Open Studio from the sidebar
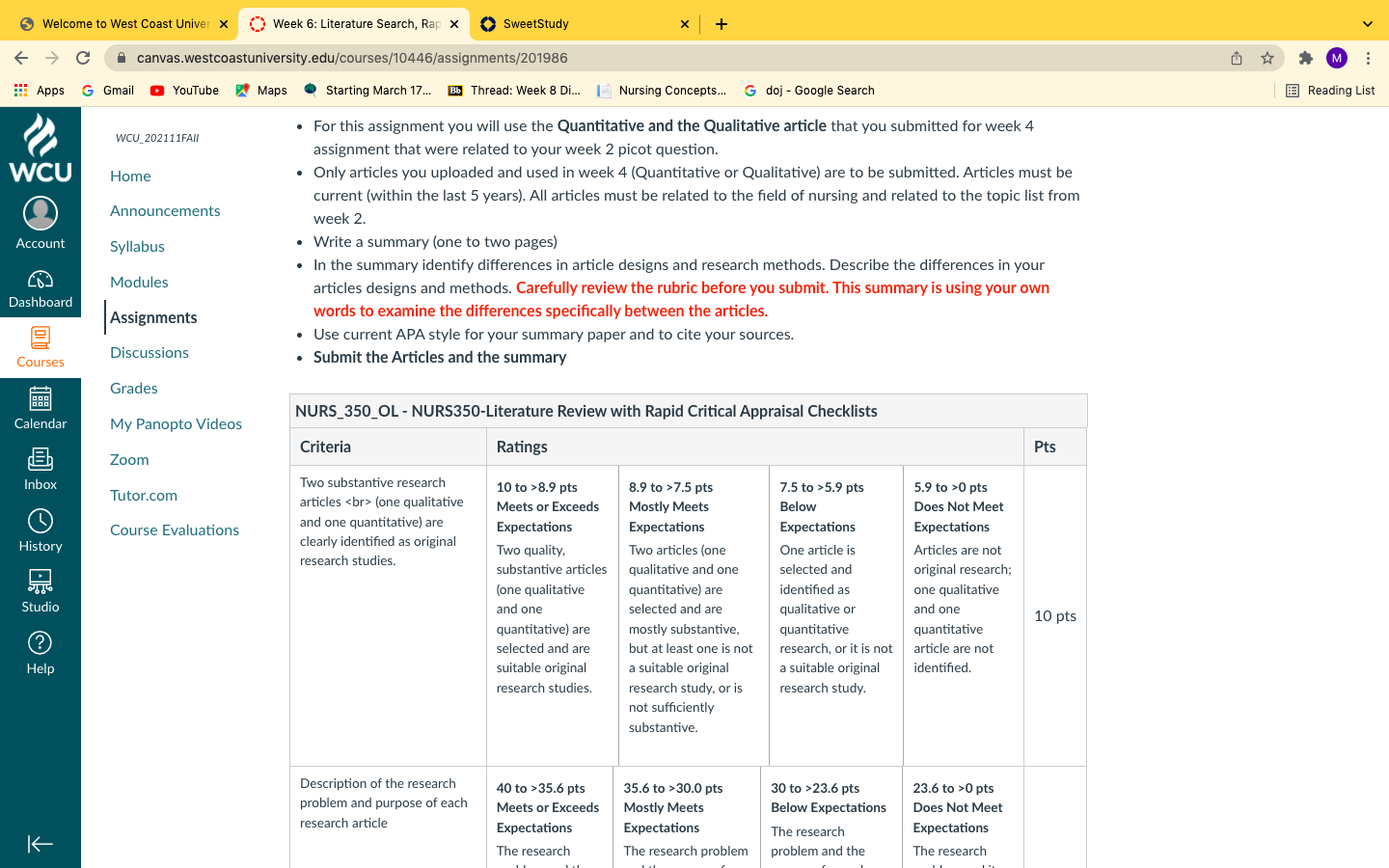 [41, 581]
